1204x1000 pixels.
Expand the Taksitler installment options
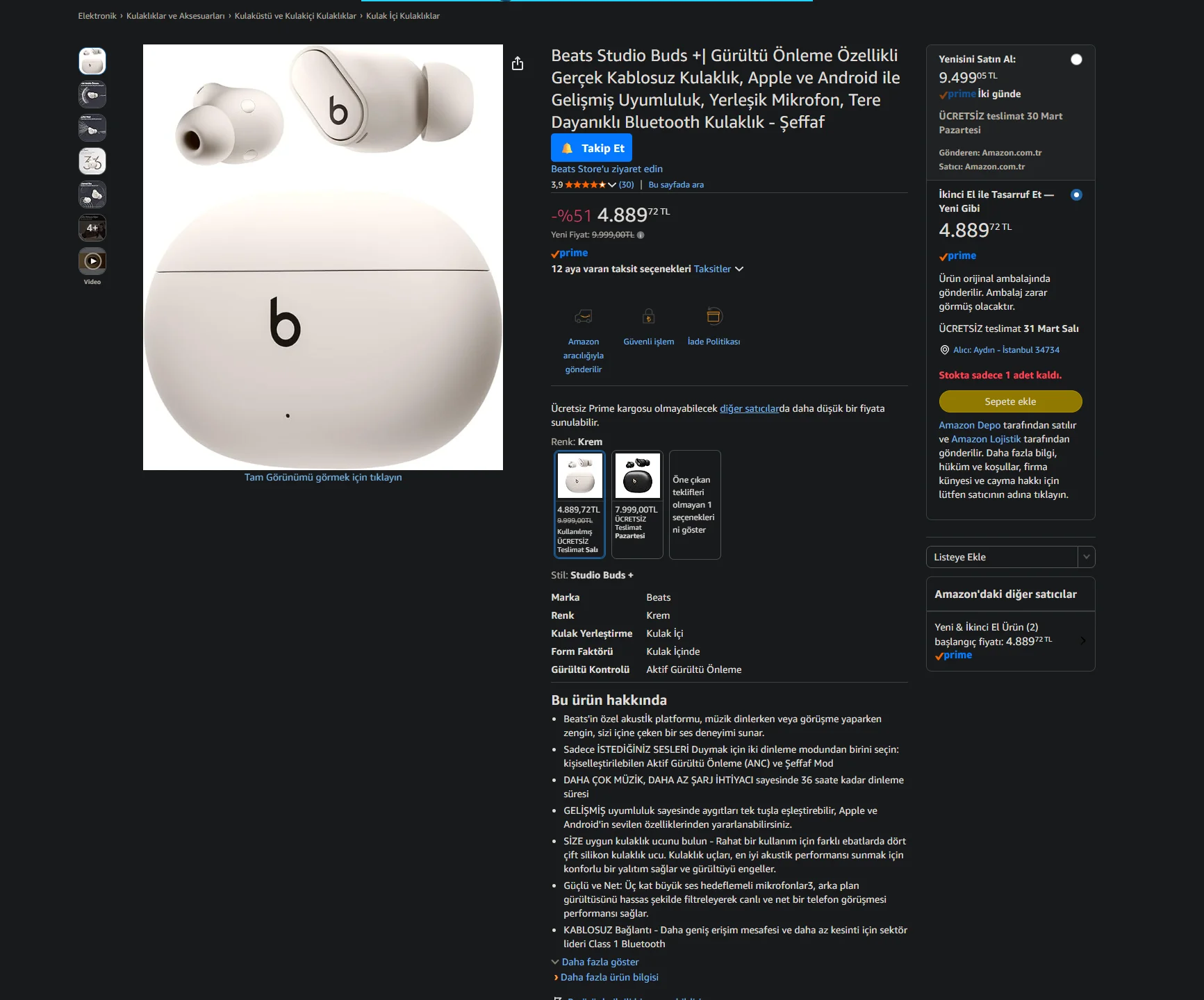point(718,269)
